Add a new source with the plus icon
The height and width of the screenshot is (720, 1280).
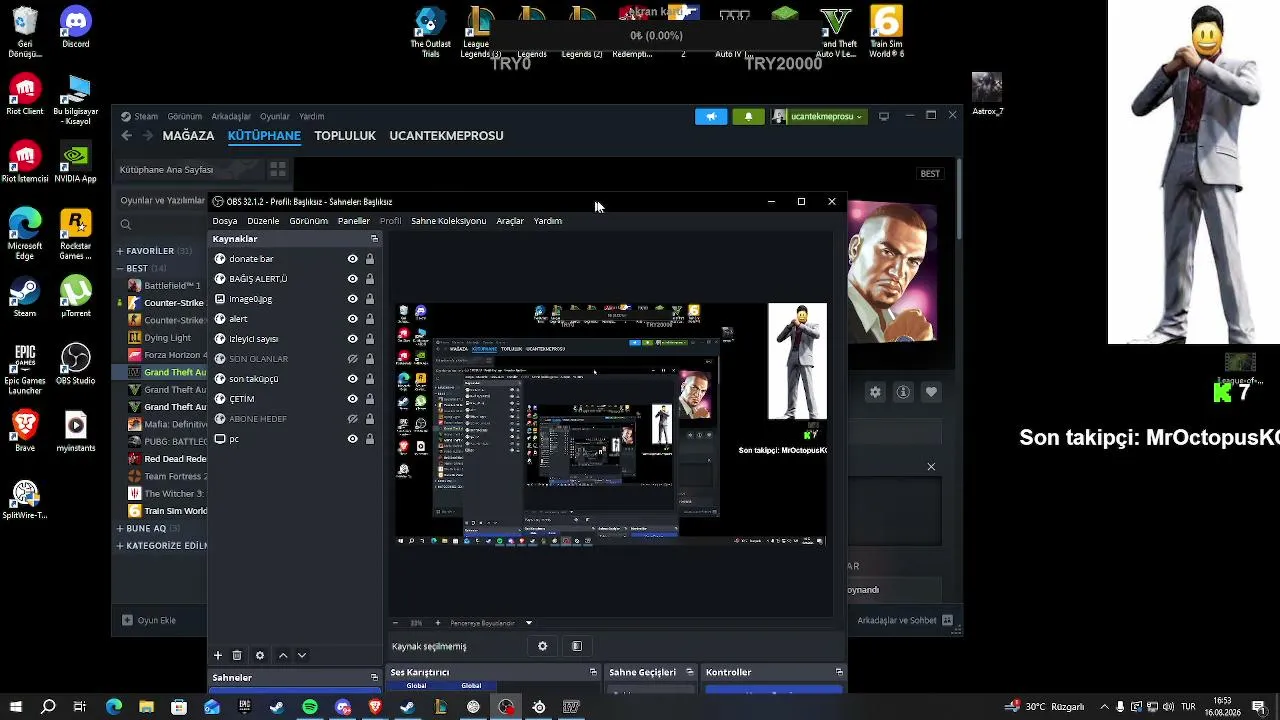217,655
